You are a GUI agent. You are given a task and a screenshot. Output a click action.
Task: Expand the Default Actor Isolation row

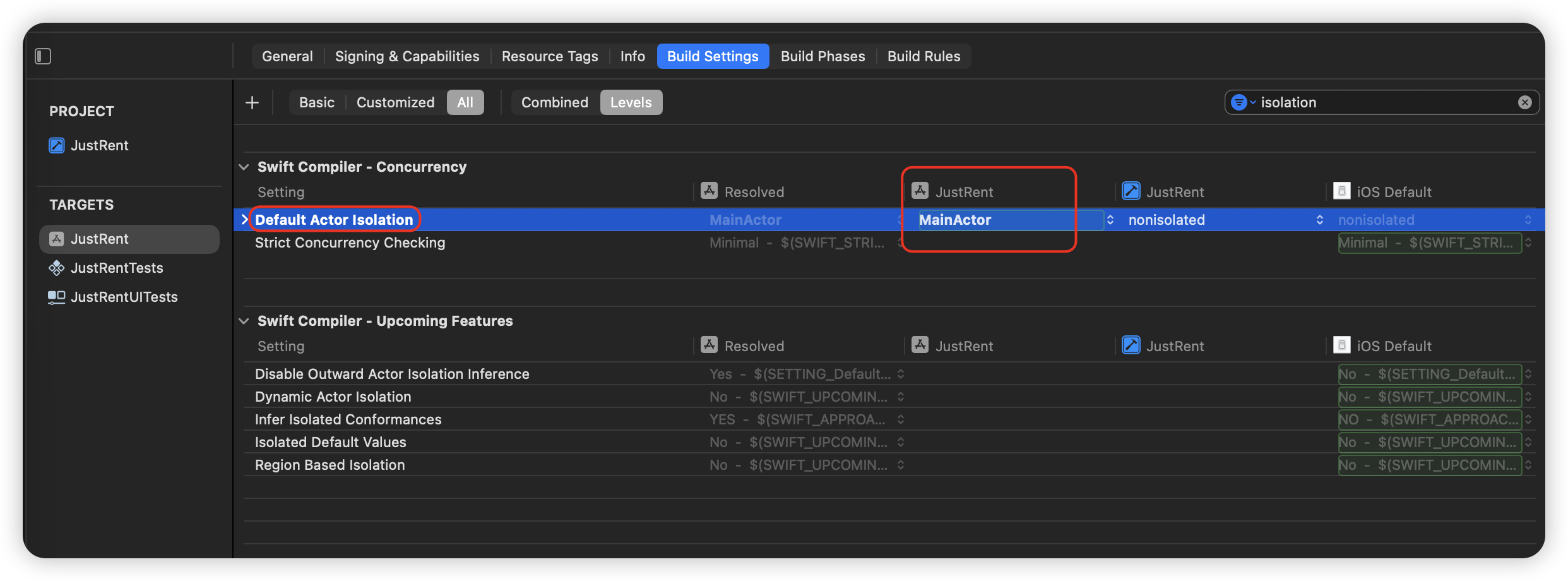[245, 220]
